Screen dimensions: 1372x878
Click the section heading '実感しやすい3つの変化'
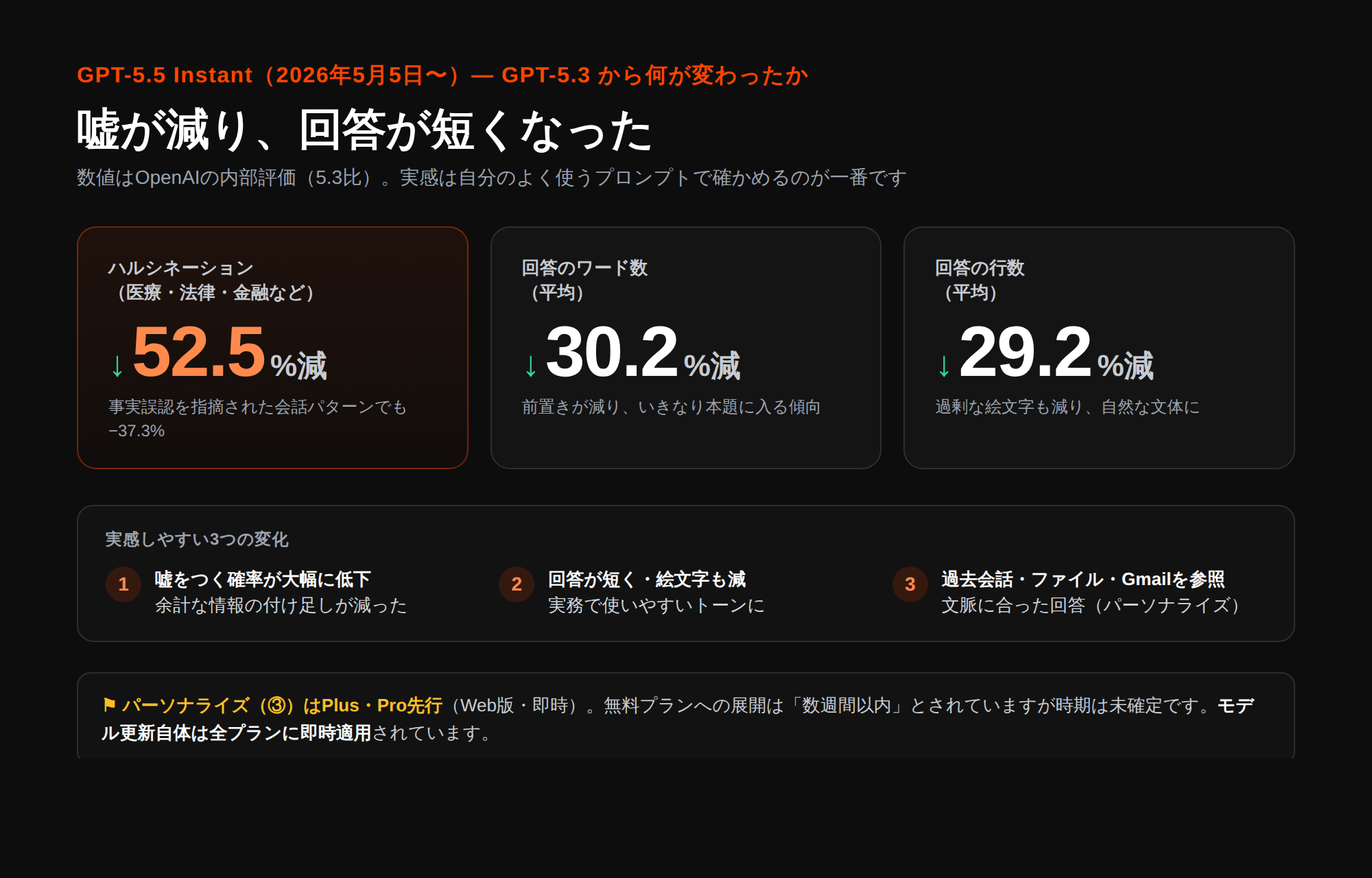[x=197, y=539]
